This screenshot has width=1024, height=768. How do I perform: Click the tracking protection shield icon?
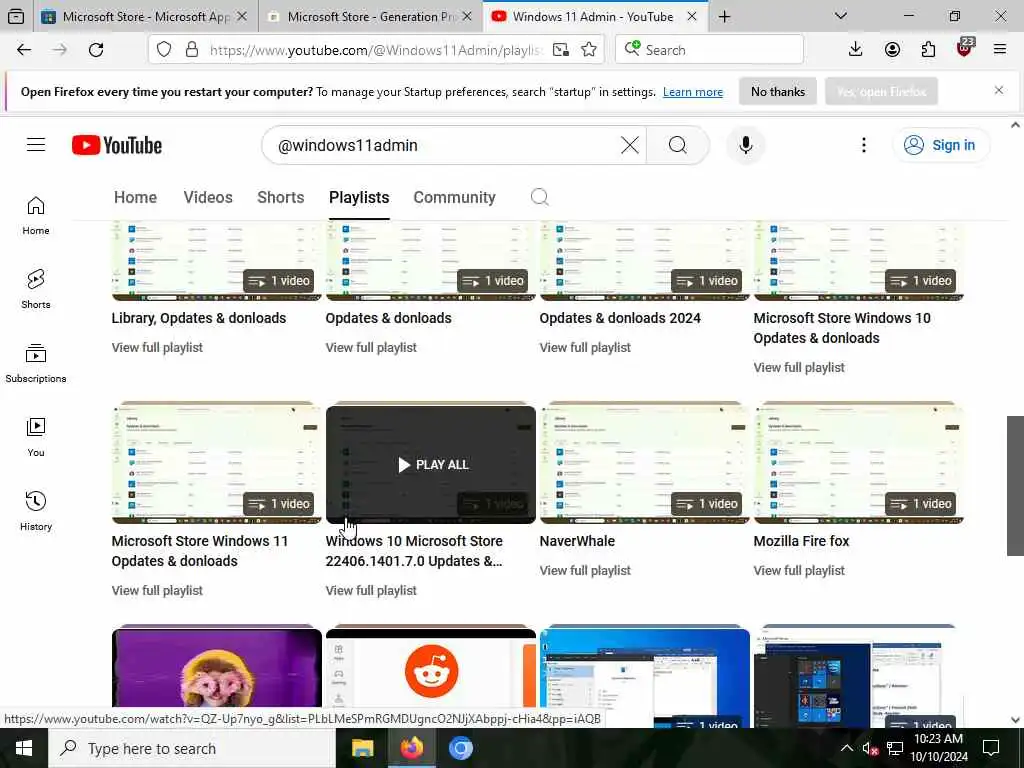click(x=164, y=50)
